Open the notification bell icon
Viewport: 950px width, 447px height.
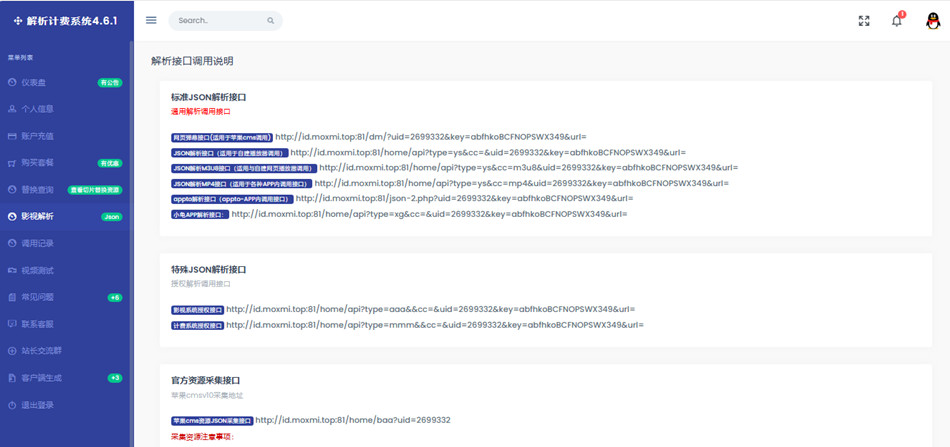[897, 21]
